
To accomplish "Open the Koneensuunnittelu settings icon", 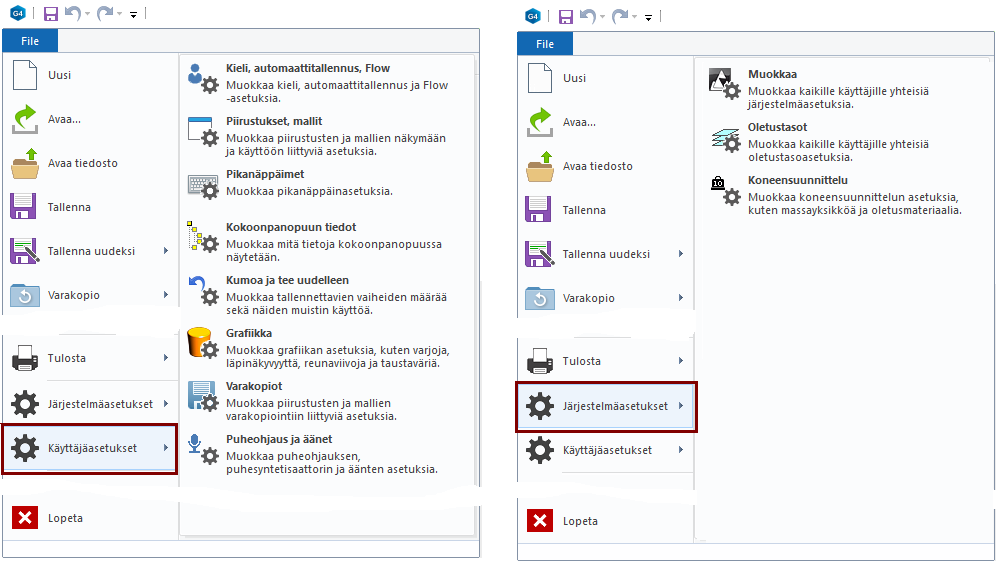I will pyautogui.click(x=723, y=191).
